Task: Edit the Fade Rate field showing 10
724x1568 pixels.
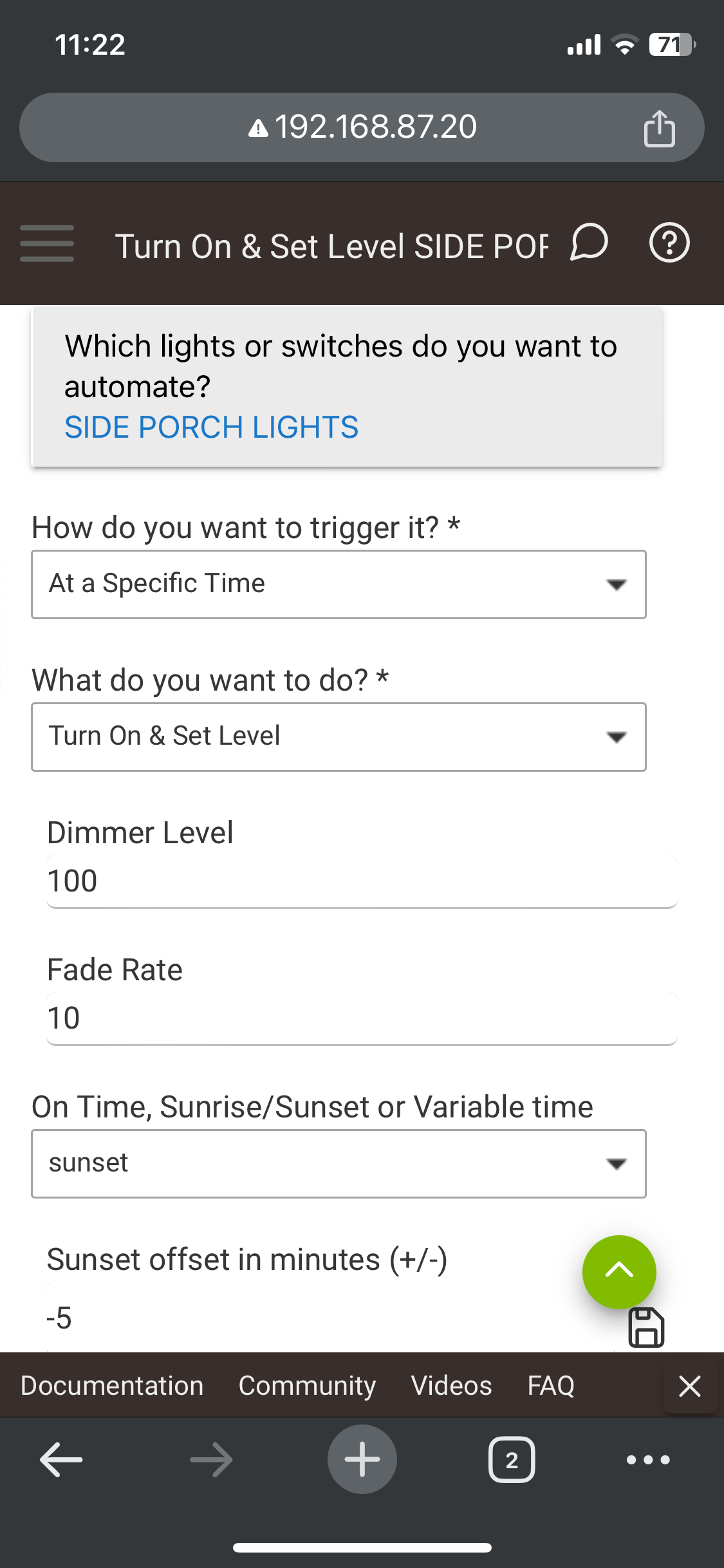Action: 362,1018
